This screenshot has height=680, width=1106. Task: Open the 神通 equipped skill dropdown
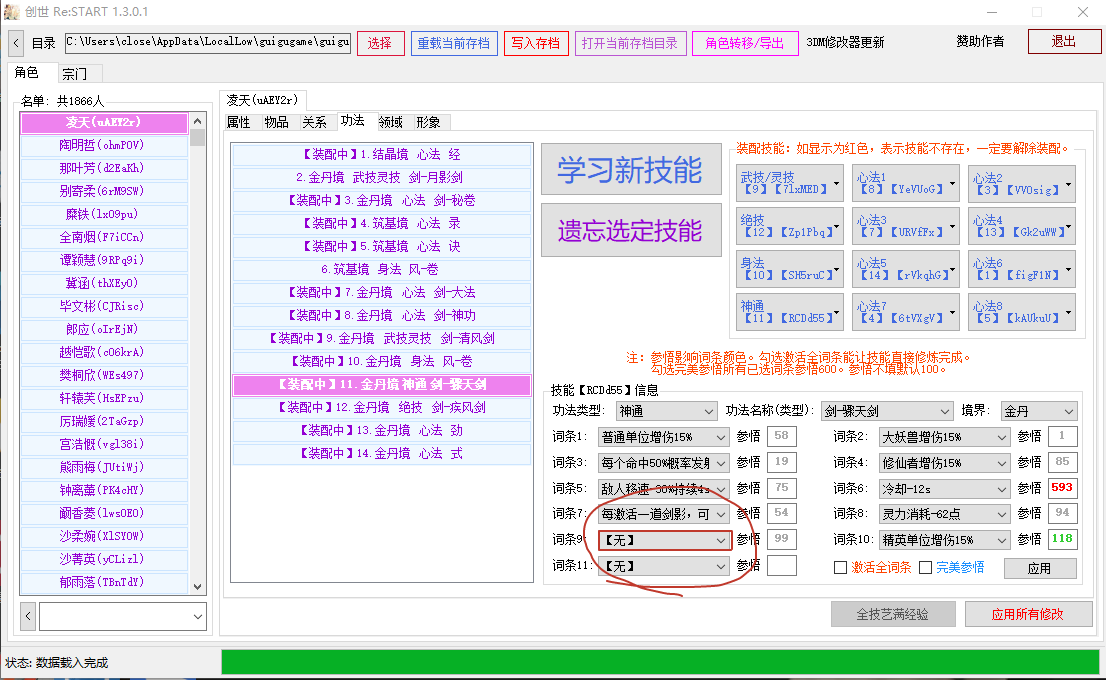(789, 312)
